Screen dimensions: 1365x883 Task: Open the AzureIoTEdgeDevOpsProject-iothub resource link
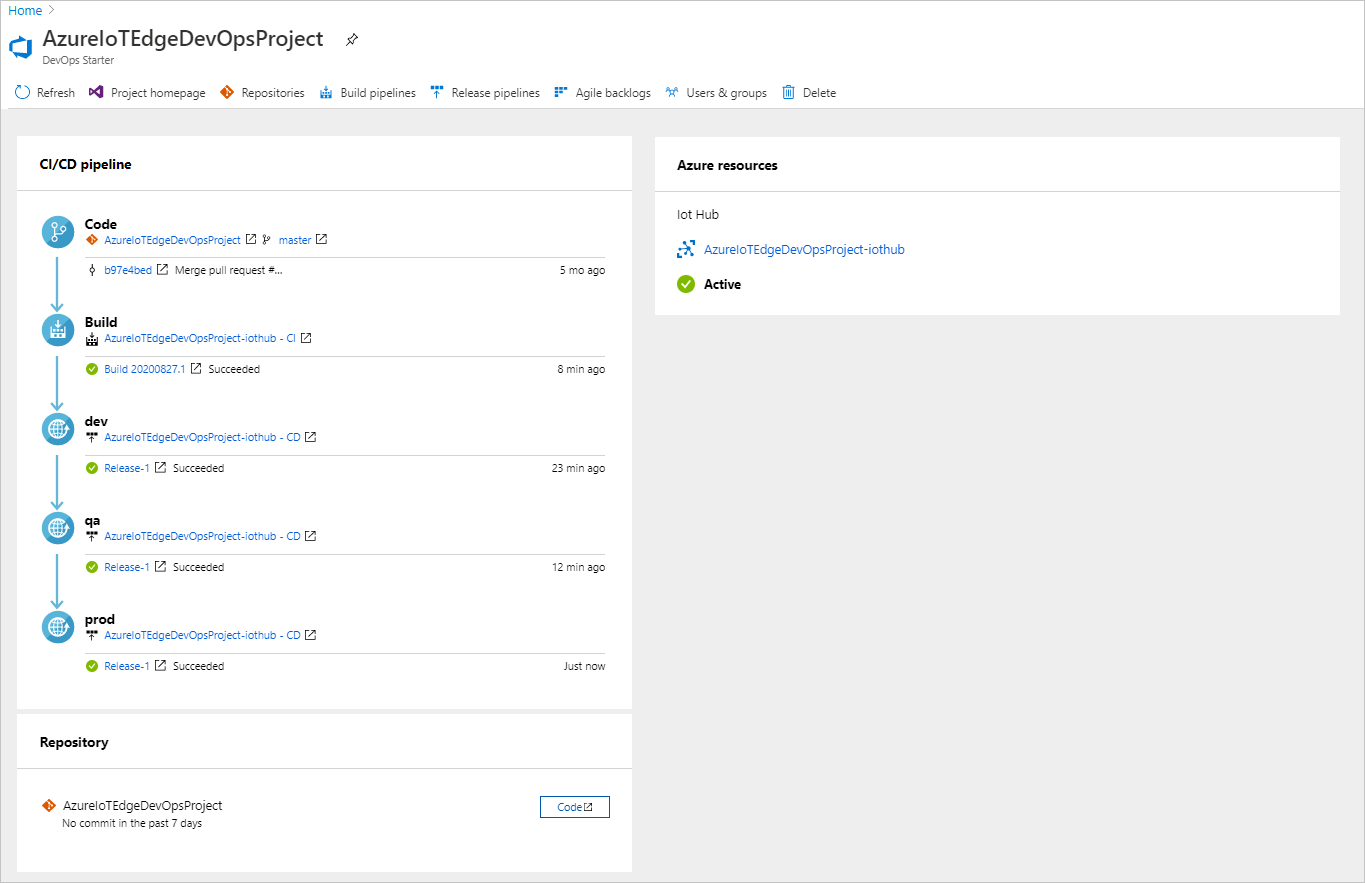pyautogui.click(x=804, y=250)
